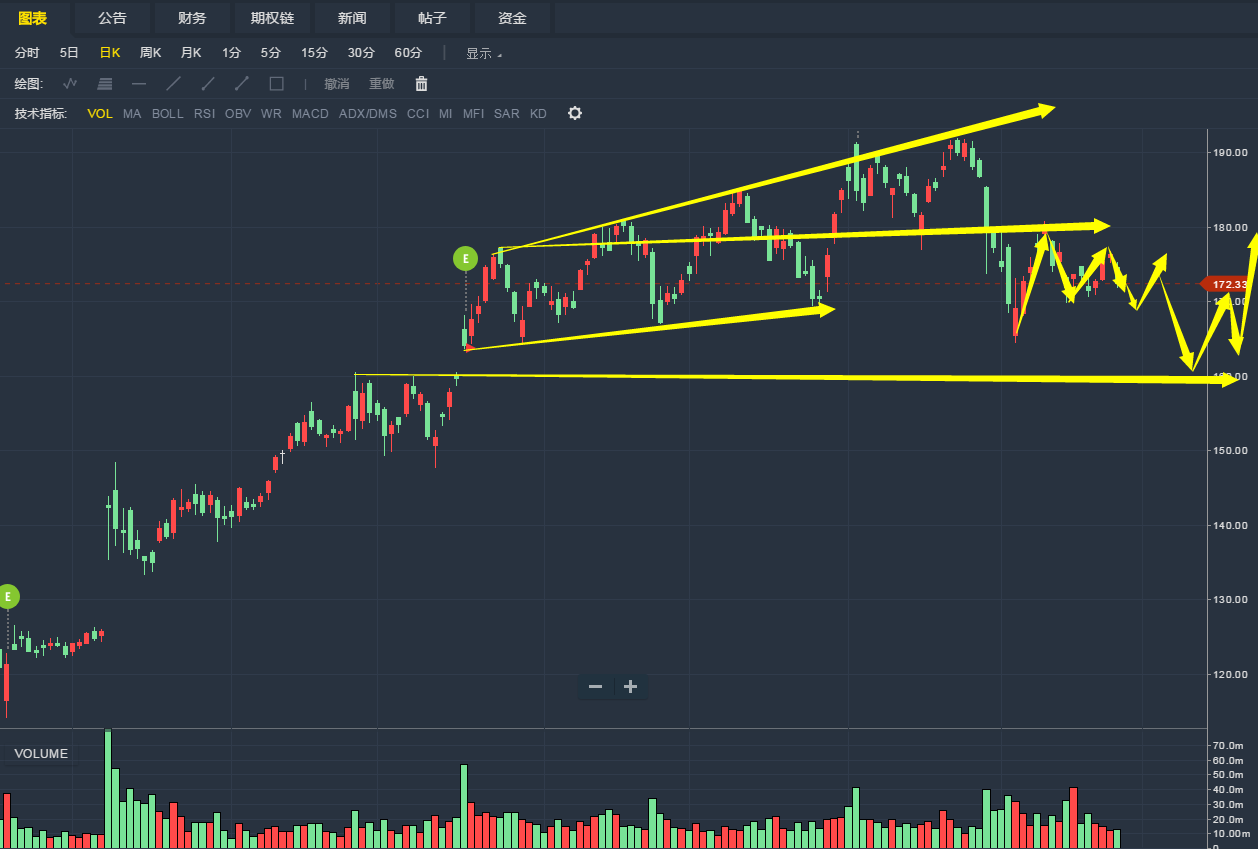The height and width of the screenshot is (849, 1258).
Task: Click the 190.00 price axis label
Action: (x=1230, y=153)
